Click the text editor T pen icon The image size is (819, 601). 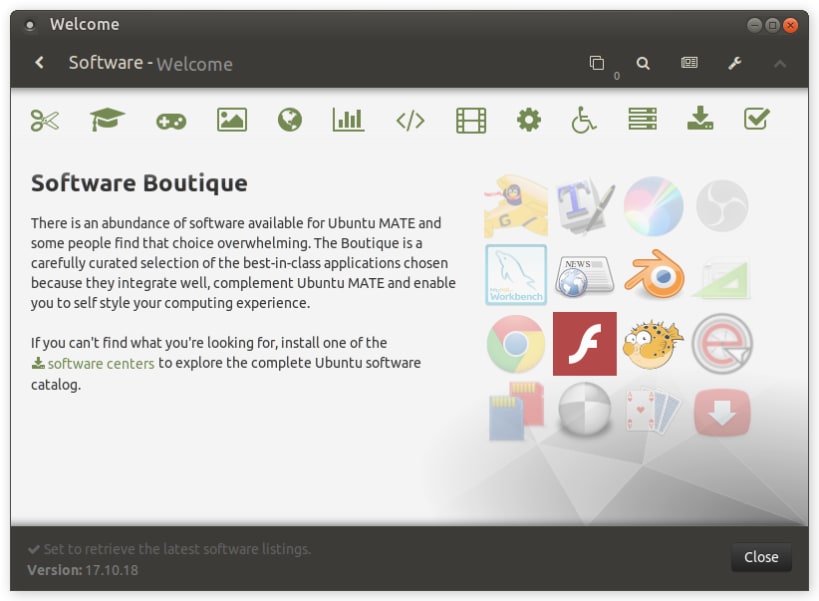(584, 205)
